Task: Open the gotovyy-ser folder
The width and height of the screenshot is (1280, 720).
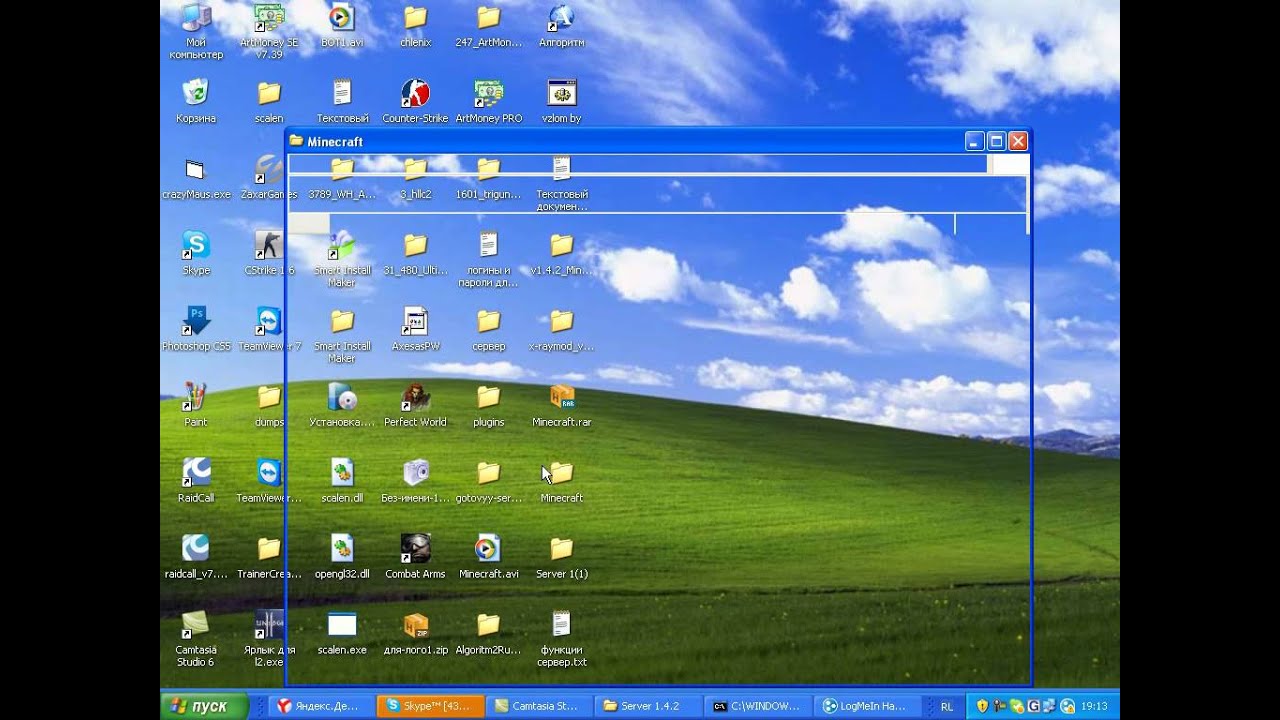Action: pyautogui.click(x=489, y=481)
